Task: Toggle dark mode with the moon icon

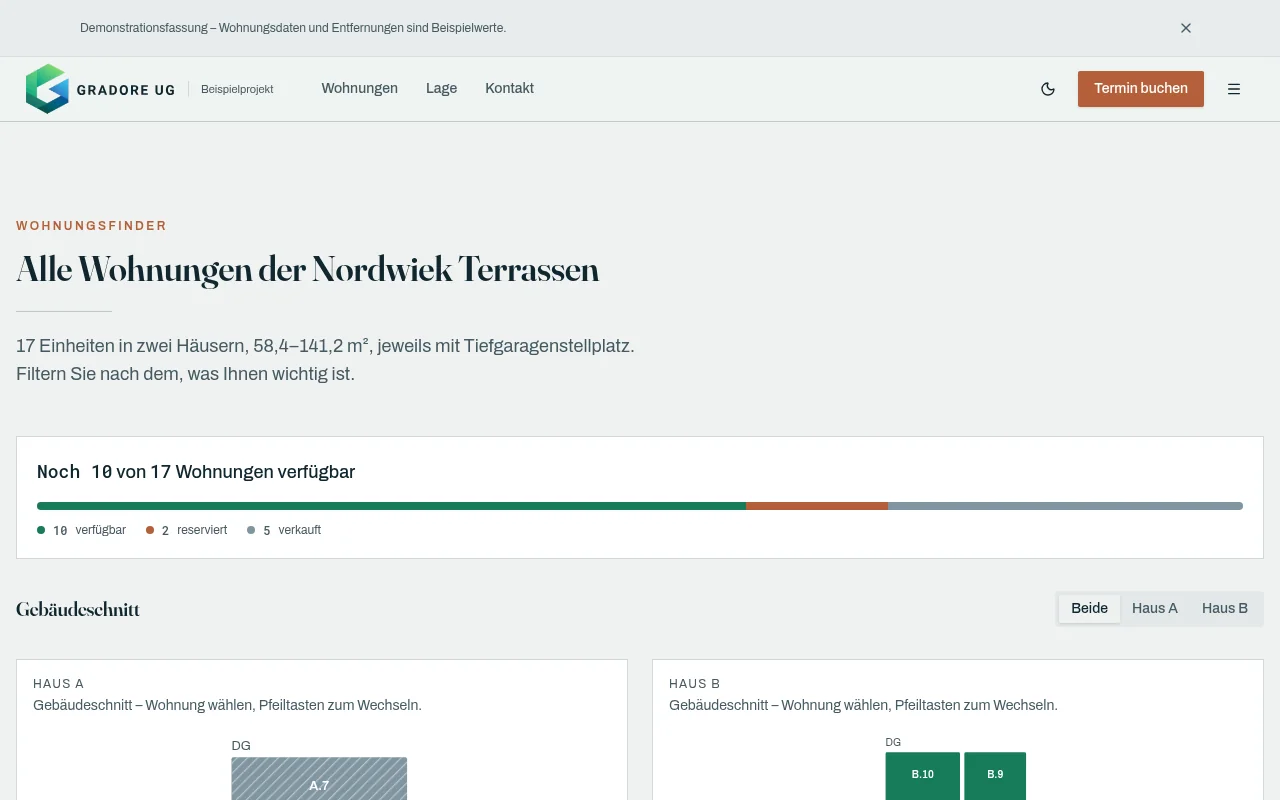Action: tap(1048, 89)
